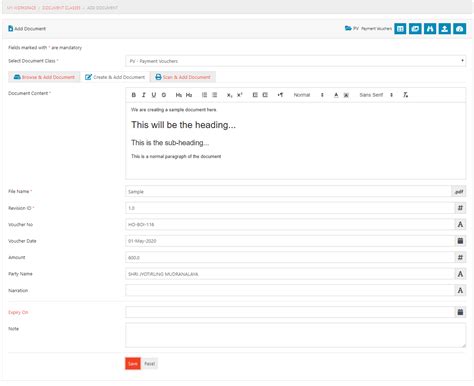Clear formatting with the Tx icon
474x386 pixels.
[x=405, y=95]
